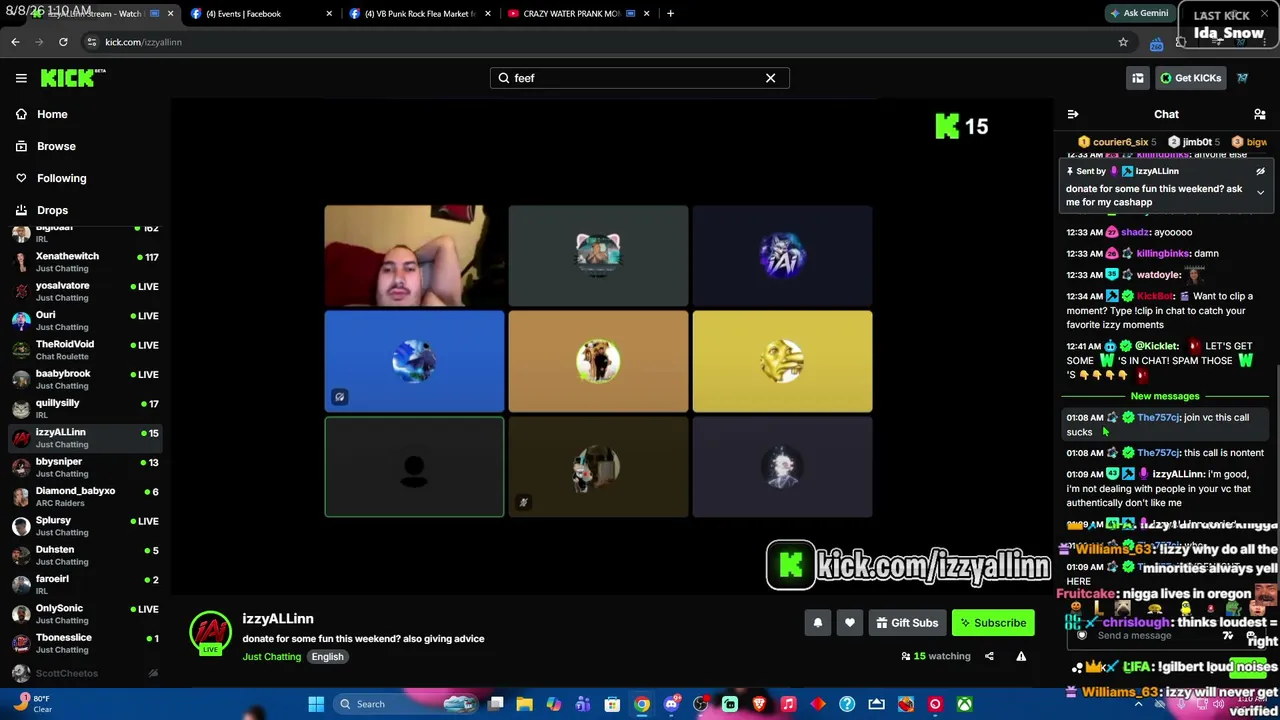Viewport: 1280px width, 720px height.
Task: Click the Send a message chat input
Action: coord(1150,636)
